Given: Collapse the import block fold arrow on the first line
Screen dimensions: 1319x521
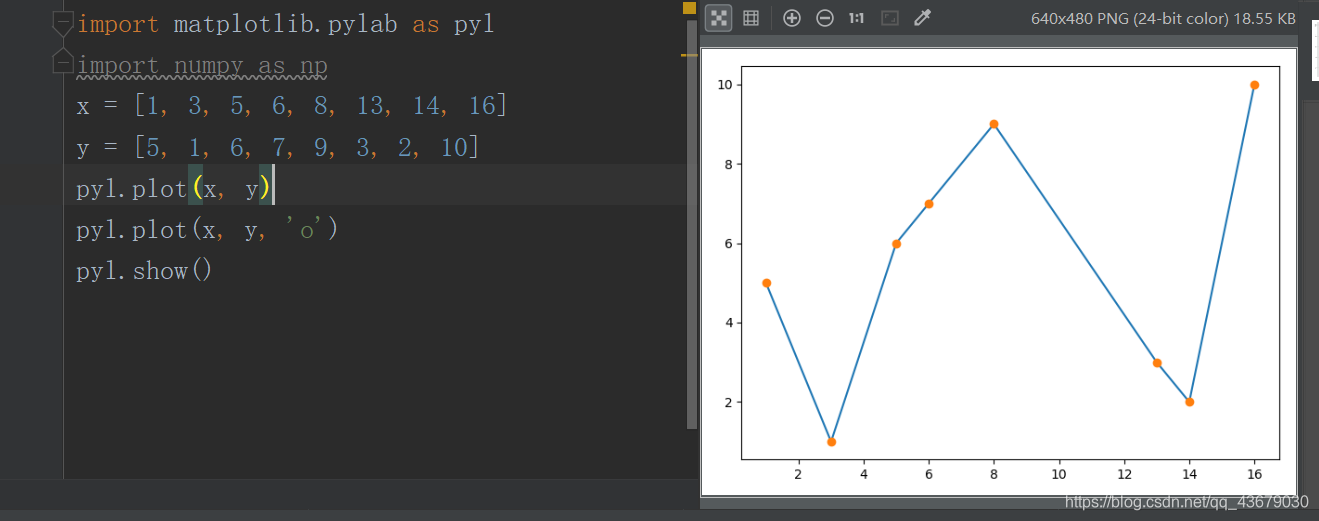Looking at the screenshot, I should [x=62, y=24].
